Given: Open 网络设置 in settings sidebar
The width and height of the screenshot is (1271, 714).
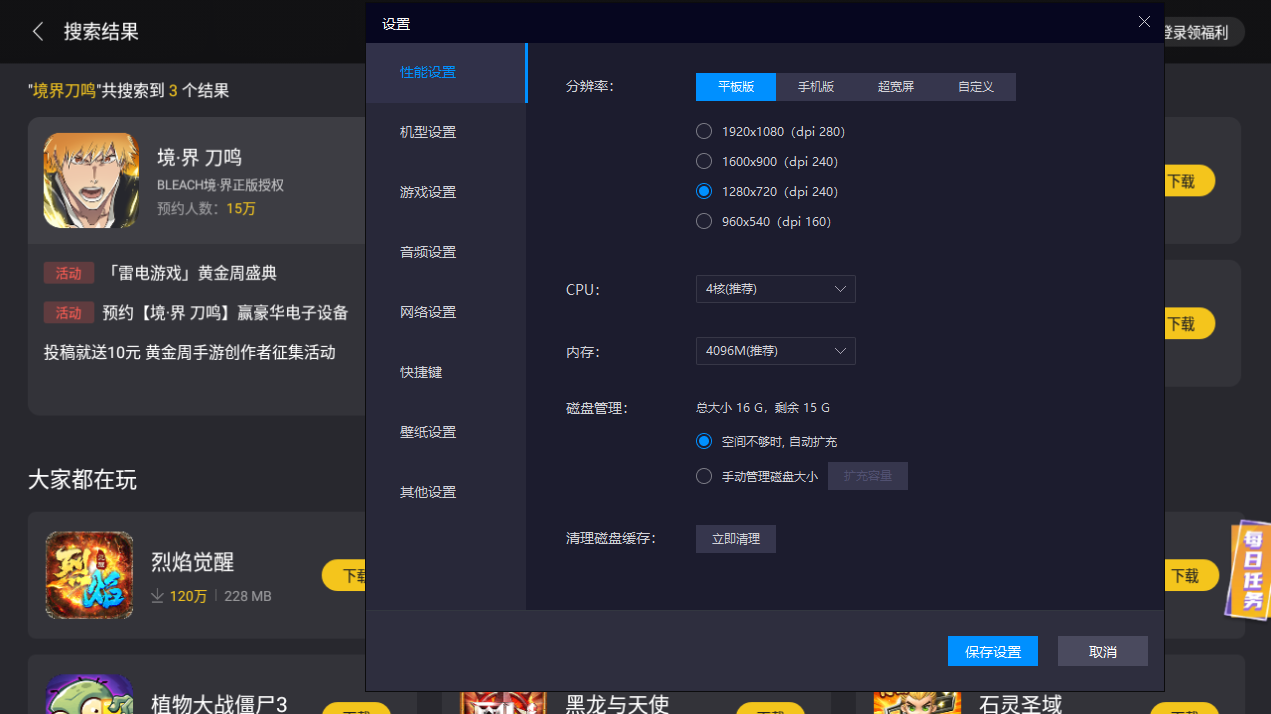Looking at the screenshot, I should pos(446,312).
